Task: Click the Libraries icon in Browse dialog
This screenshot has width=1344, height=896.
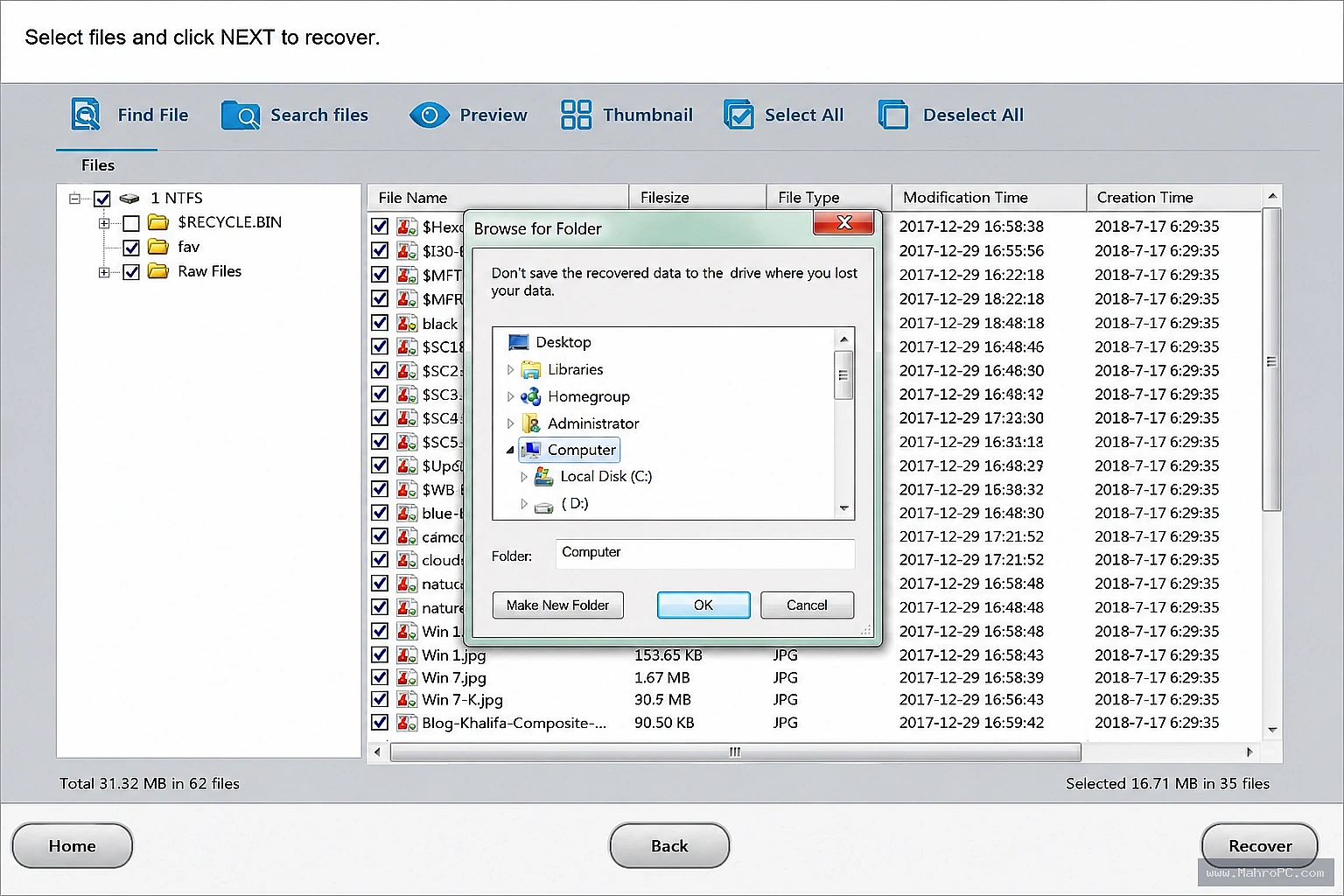Action: point(531,369)
